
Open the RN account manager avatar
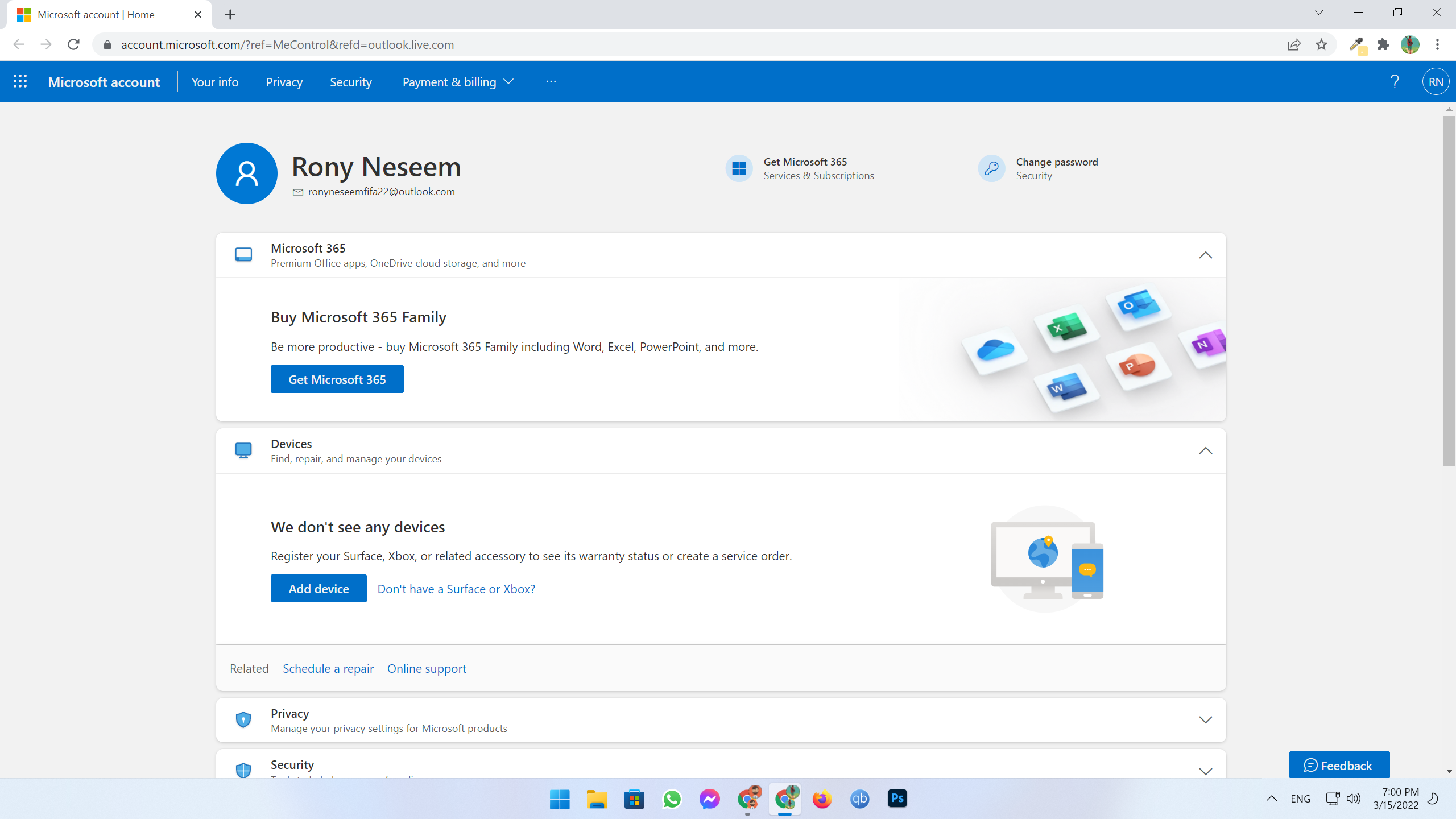click(1436, 81)
